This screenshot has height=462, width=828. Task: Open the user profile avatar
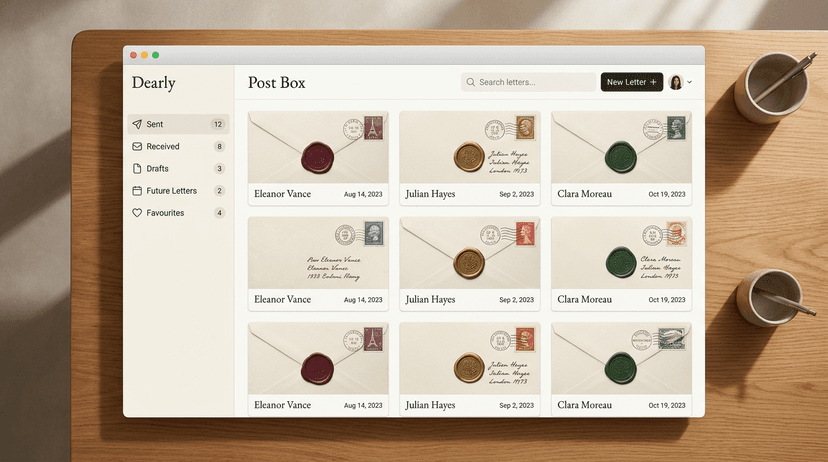(x=676, y=82)
